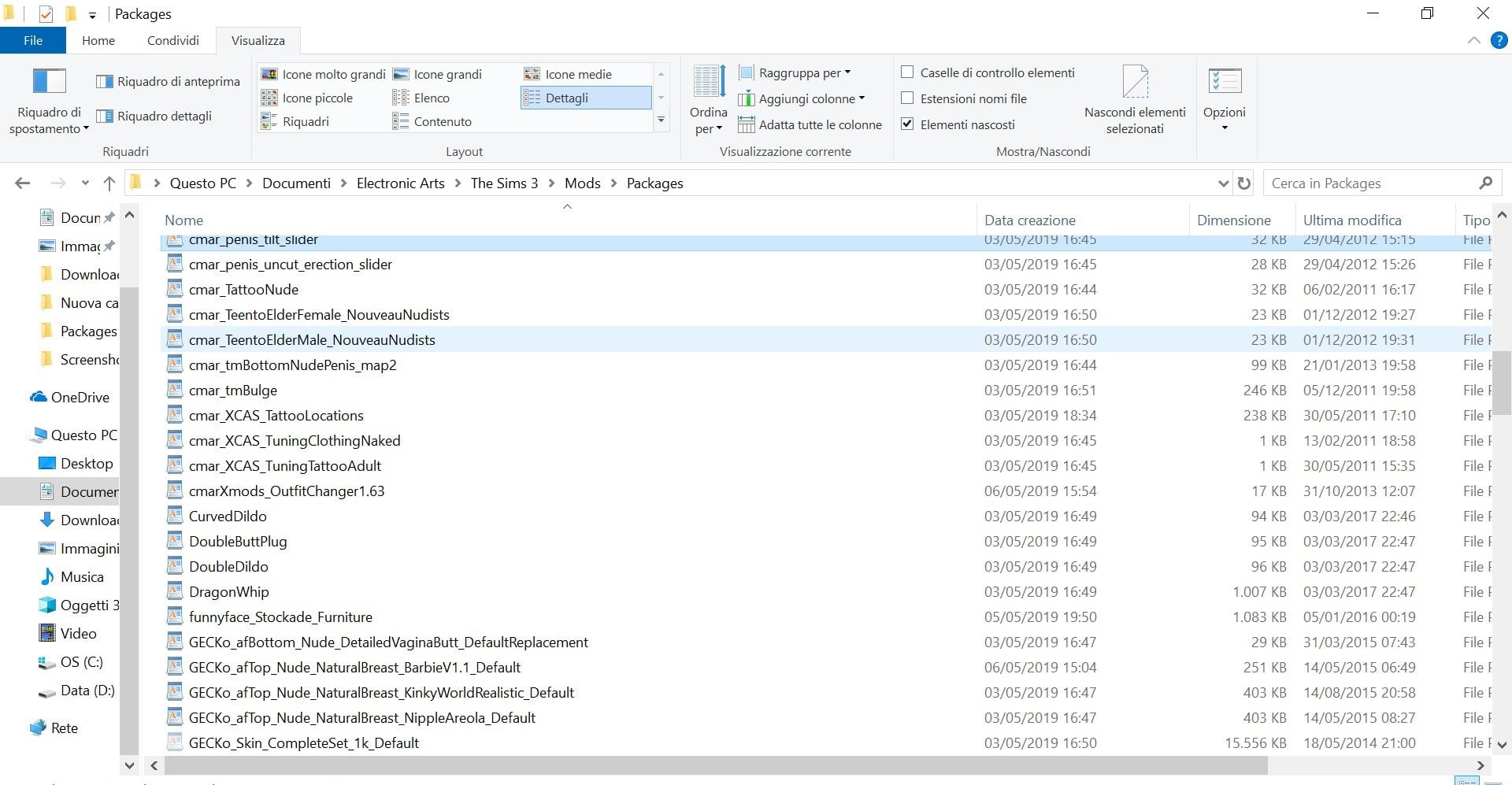The image size is (1512, 785).
Task: Expand address bar history dropdown
Action: coord(1223,183)
